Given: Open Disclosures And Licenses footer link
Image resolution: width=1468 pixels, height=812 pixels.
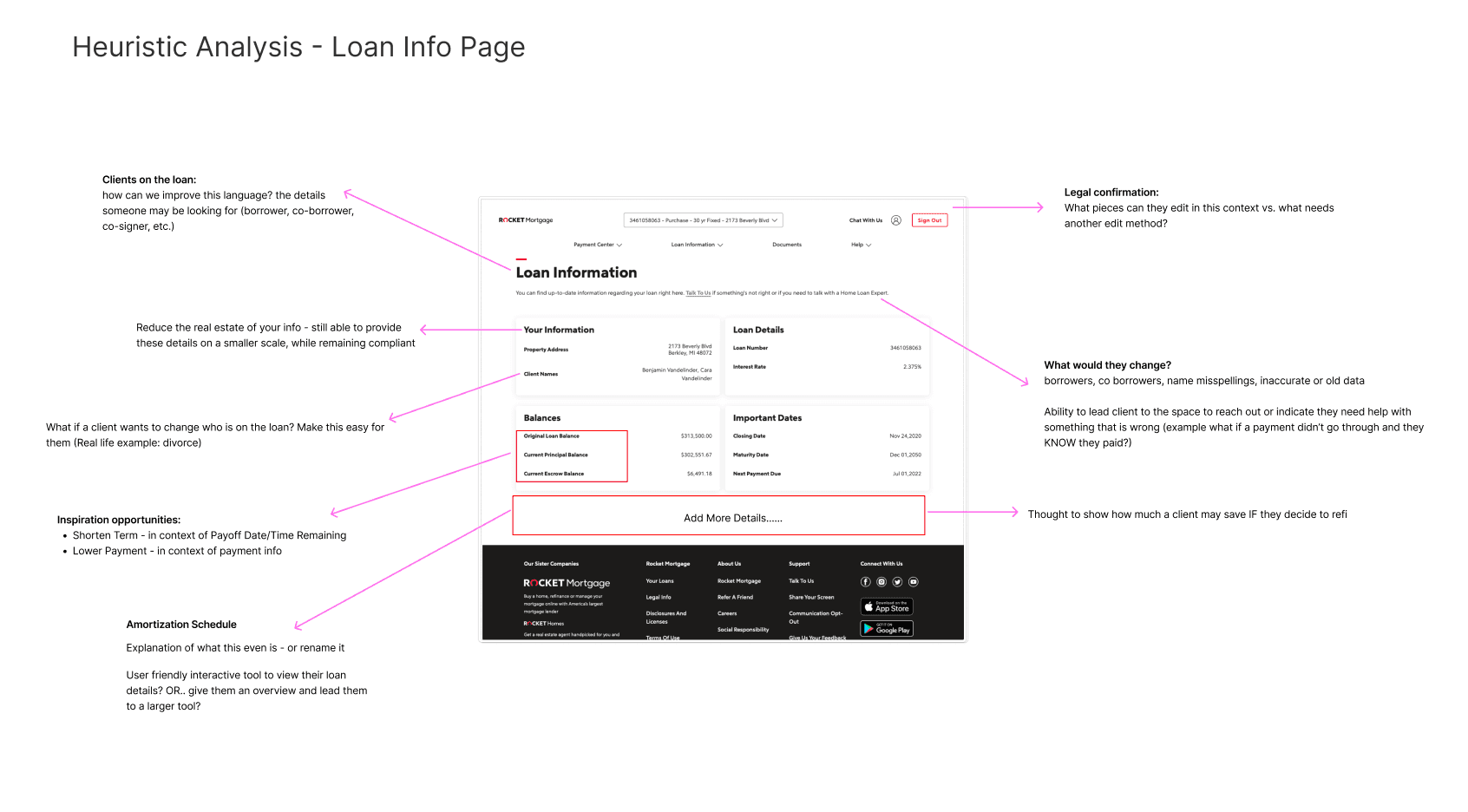Looking at the screenshot, I should tap(666, 618).
